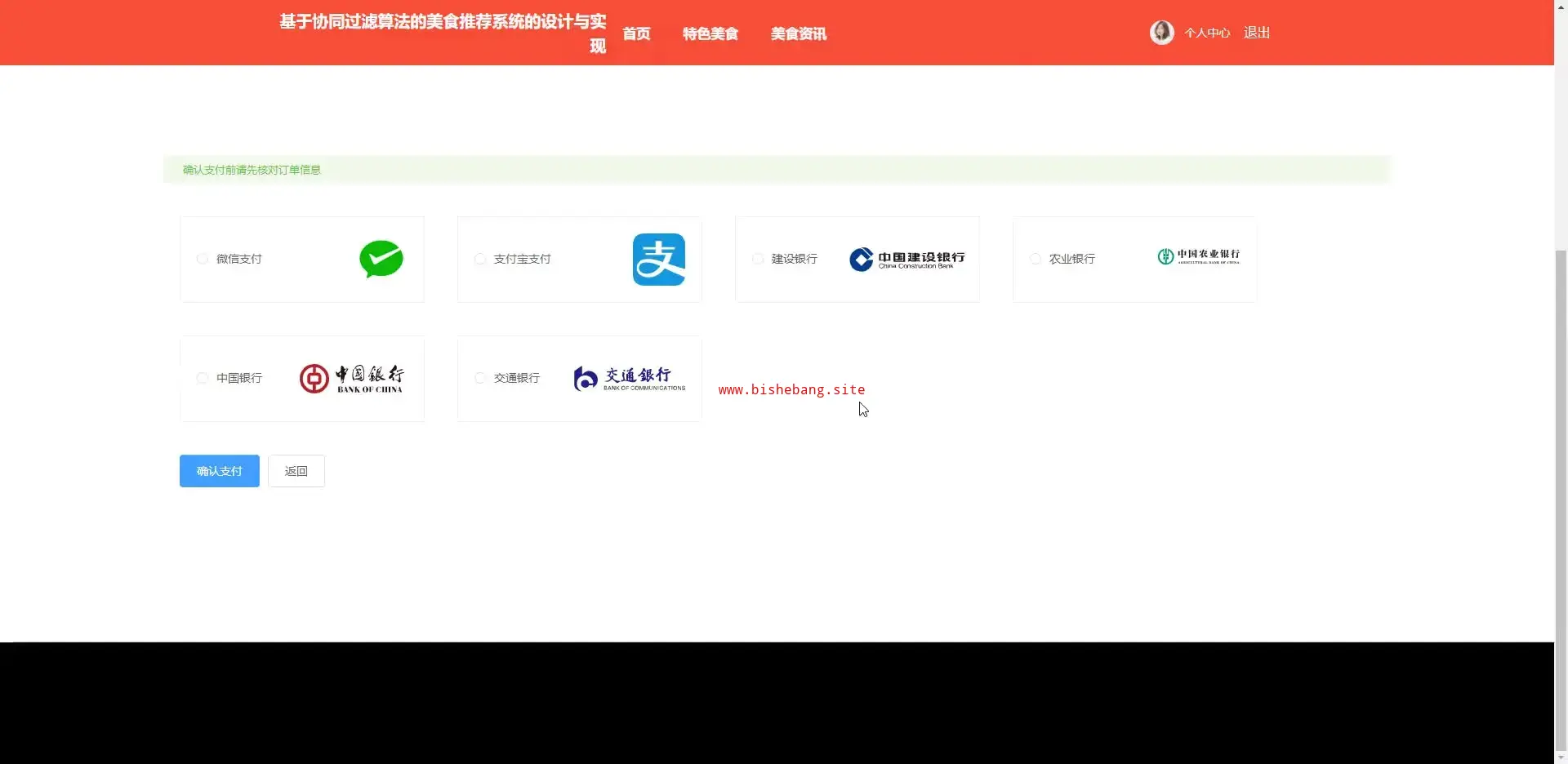
Task: Pick the 中国银行 radio button
Action: tap(203, 378)
